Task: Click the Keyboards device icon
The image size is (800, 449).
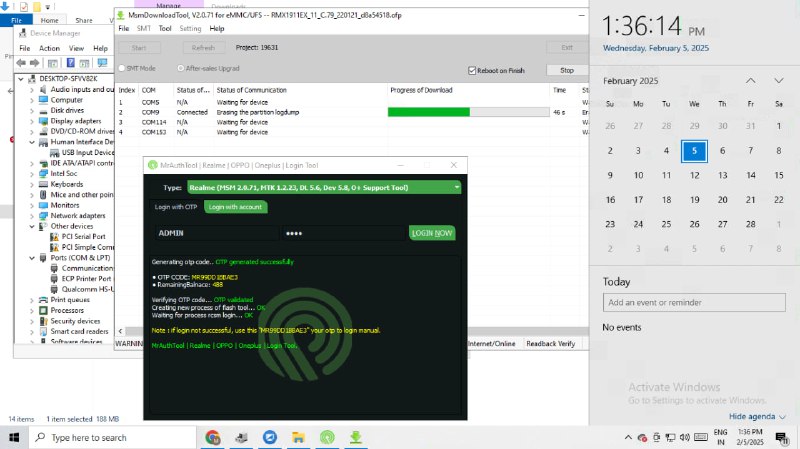Action: click(x=44, y=184)
